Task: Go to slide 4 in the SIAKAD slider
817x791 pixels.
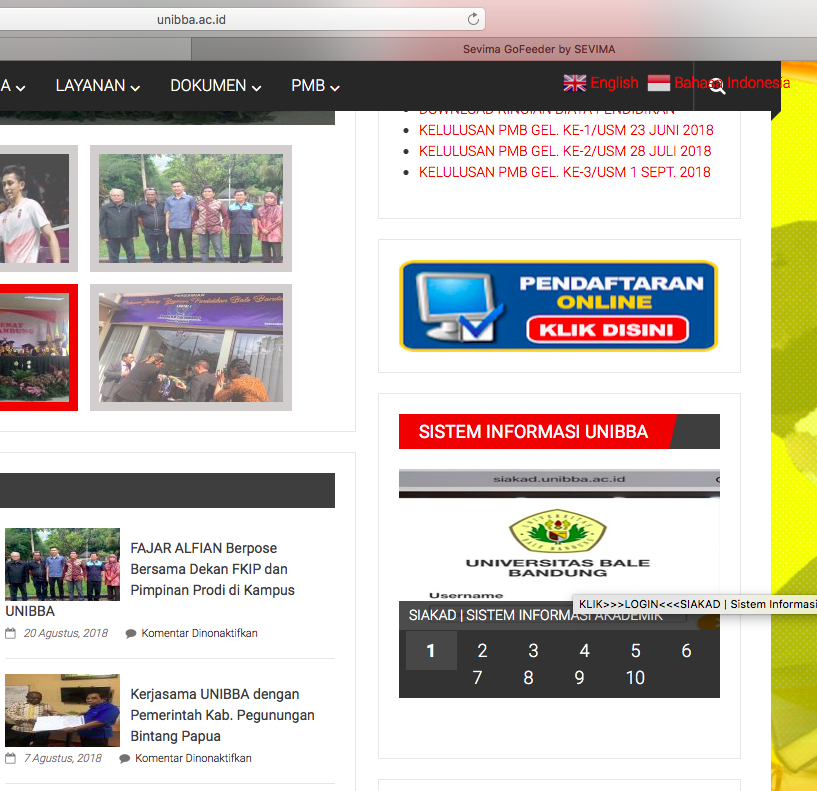Action: point(584,650)
